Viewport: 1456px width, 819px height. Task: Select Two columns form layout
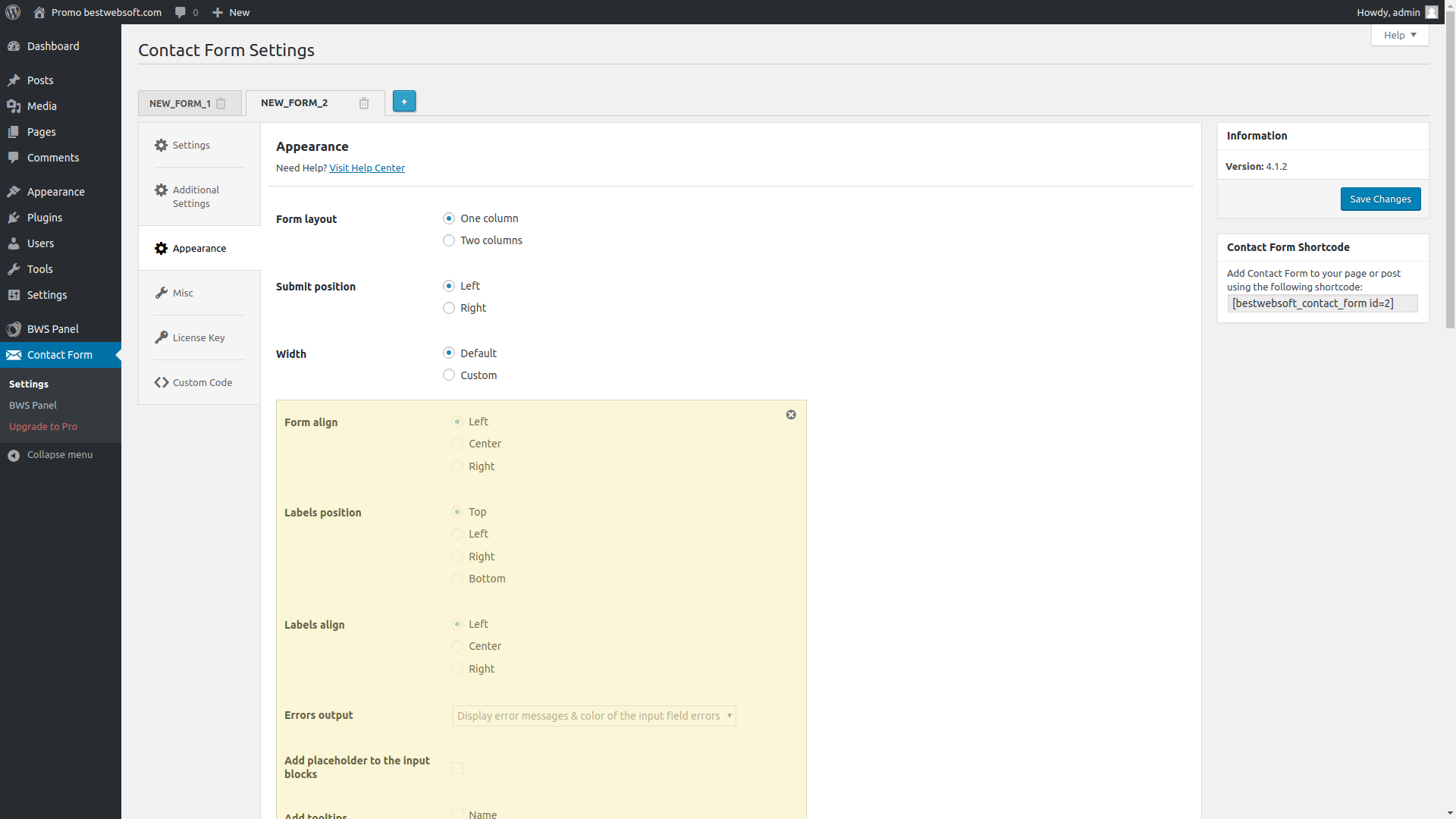(x=449, y=240)
